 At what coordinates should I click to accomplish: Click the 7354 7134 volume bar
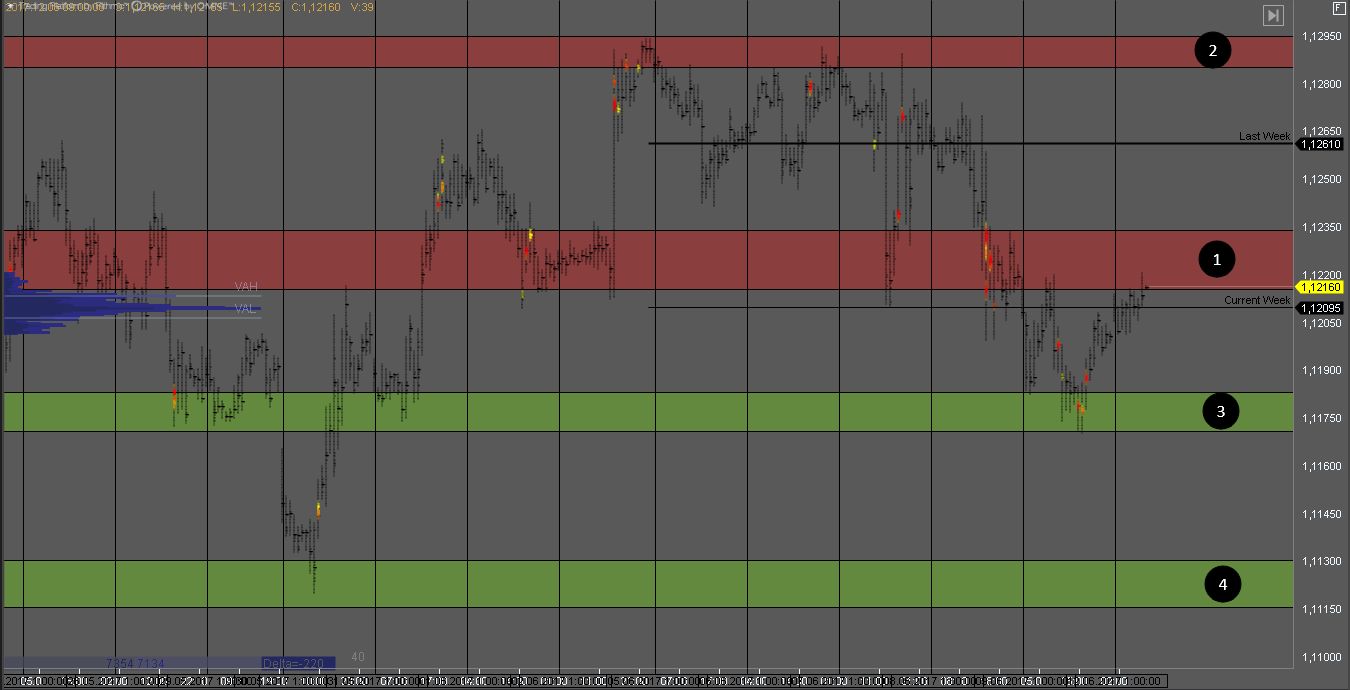point(134,663)
